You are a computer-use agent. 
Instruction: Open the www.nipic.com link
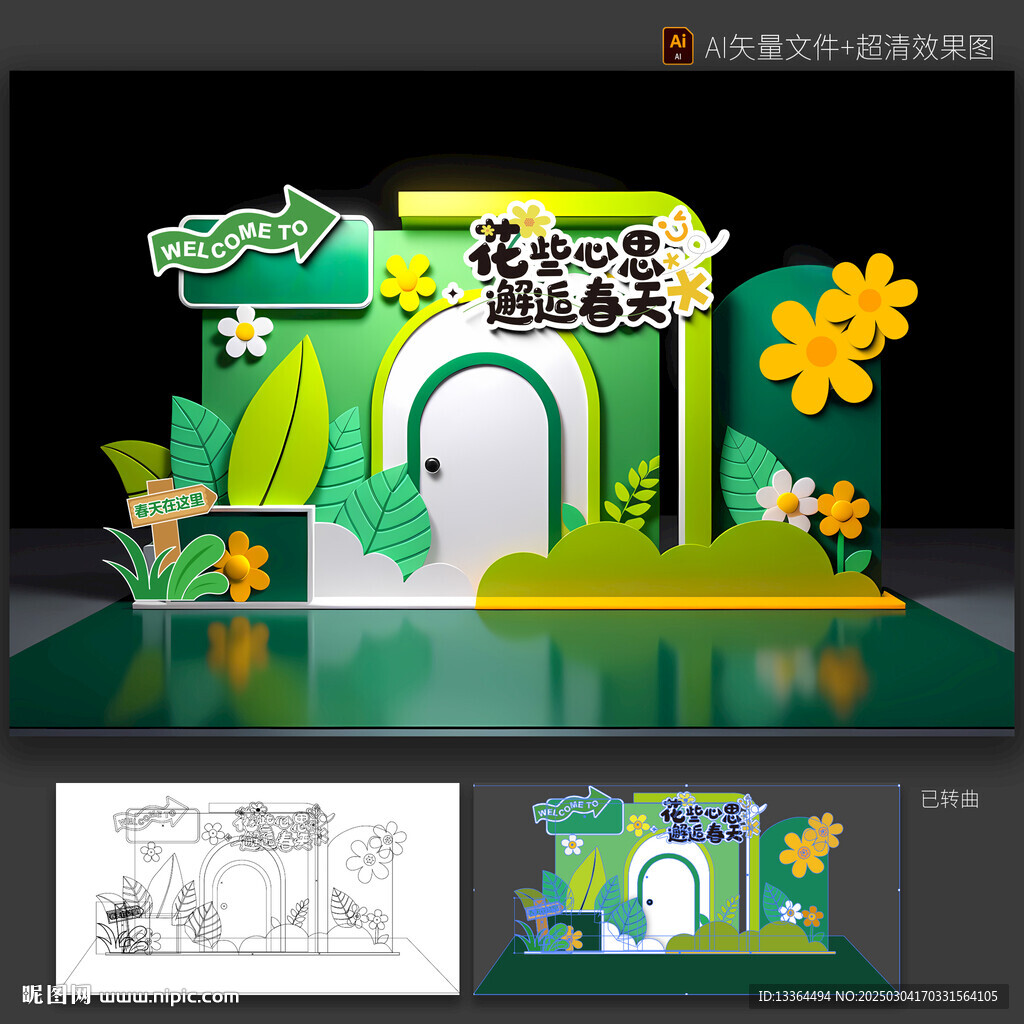pos(168,996)
